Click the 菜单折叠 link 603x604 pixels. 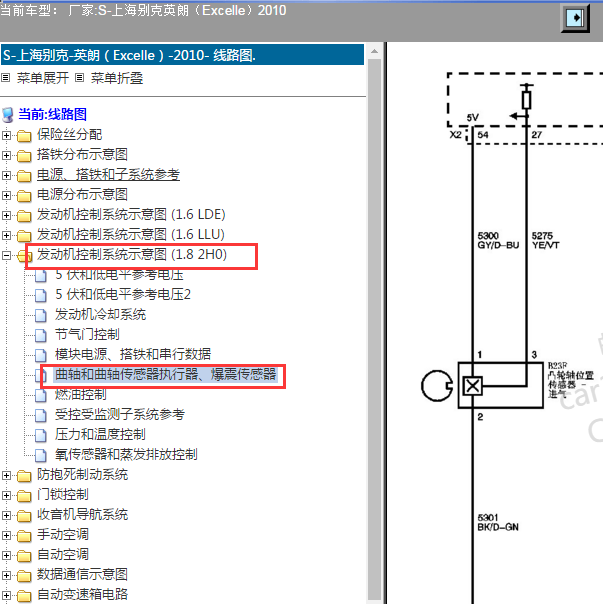(117, 78)
